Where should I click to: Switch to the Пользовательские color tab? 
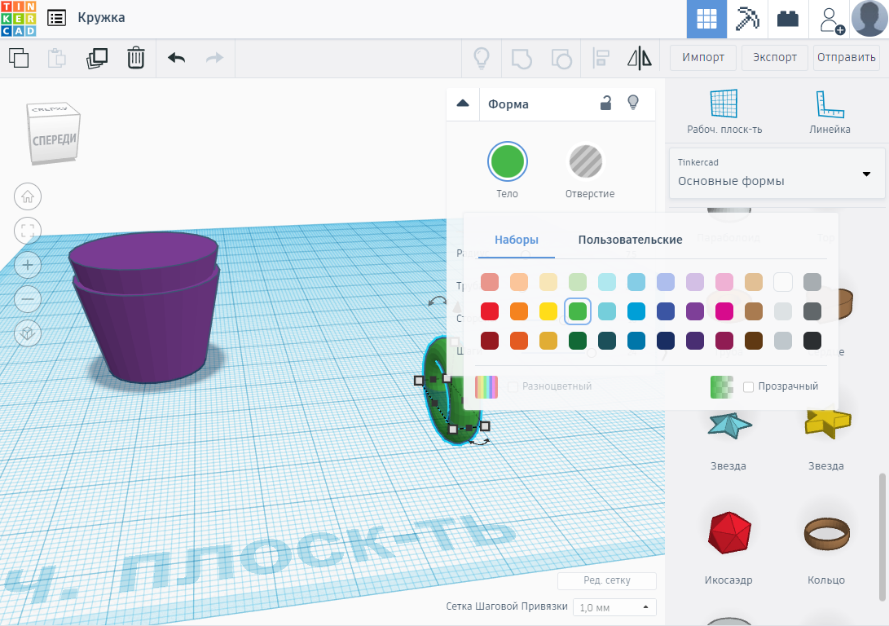coord(630,240)
